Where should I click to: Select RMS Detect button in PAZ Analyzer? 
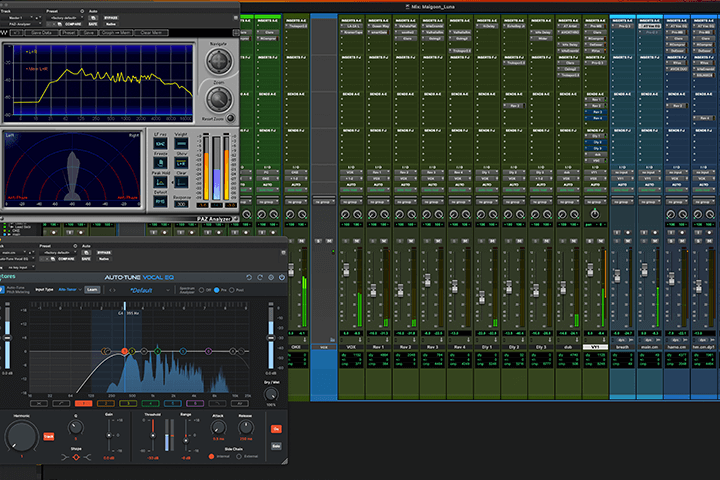(x=160, y=201)
